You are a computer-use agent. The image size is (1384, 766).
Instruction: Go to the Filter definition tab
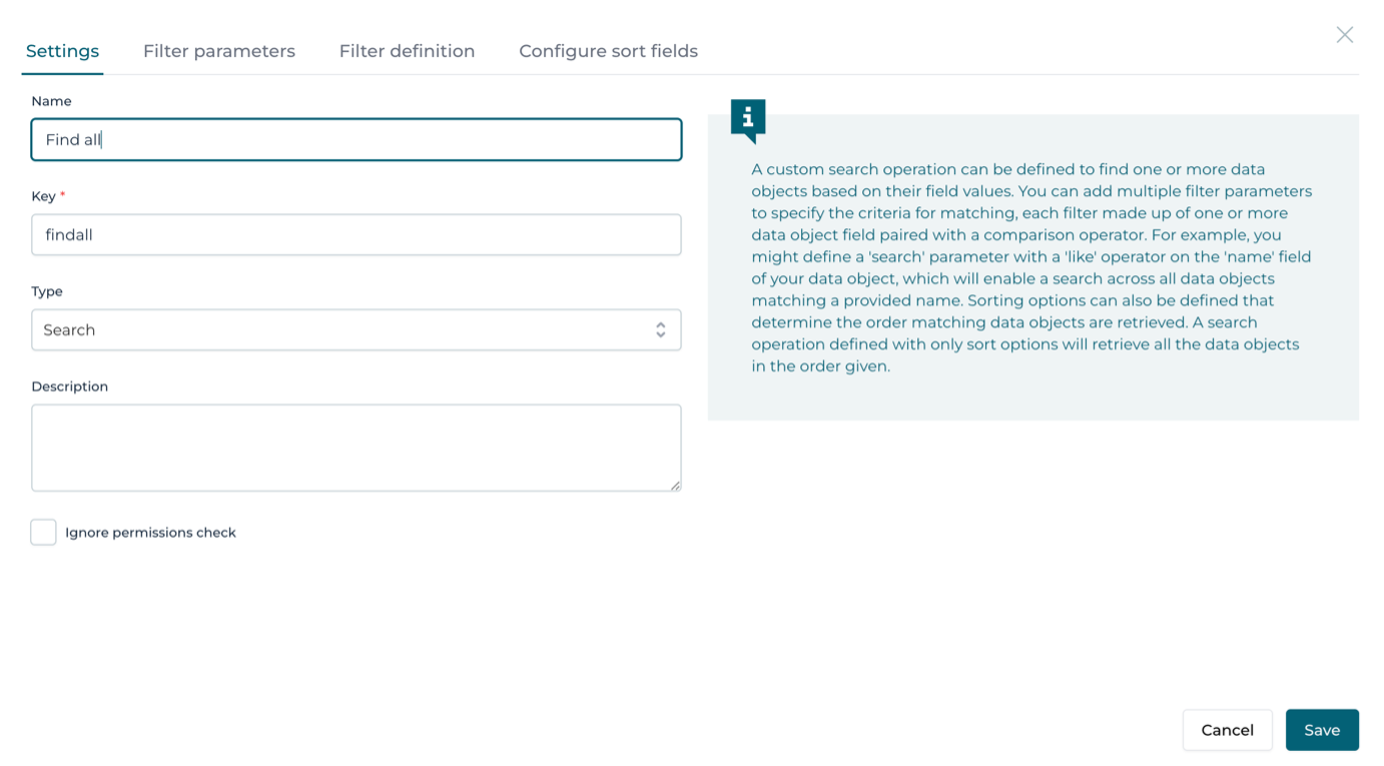[x=407, y=51]
